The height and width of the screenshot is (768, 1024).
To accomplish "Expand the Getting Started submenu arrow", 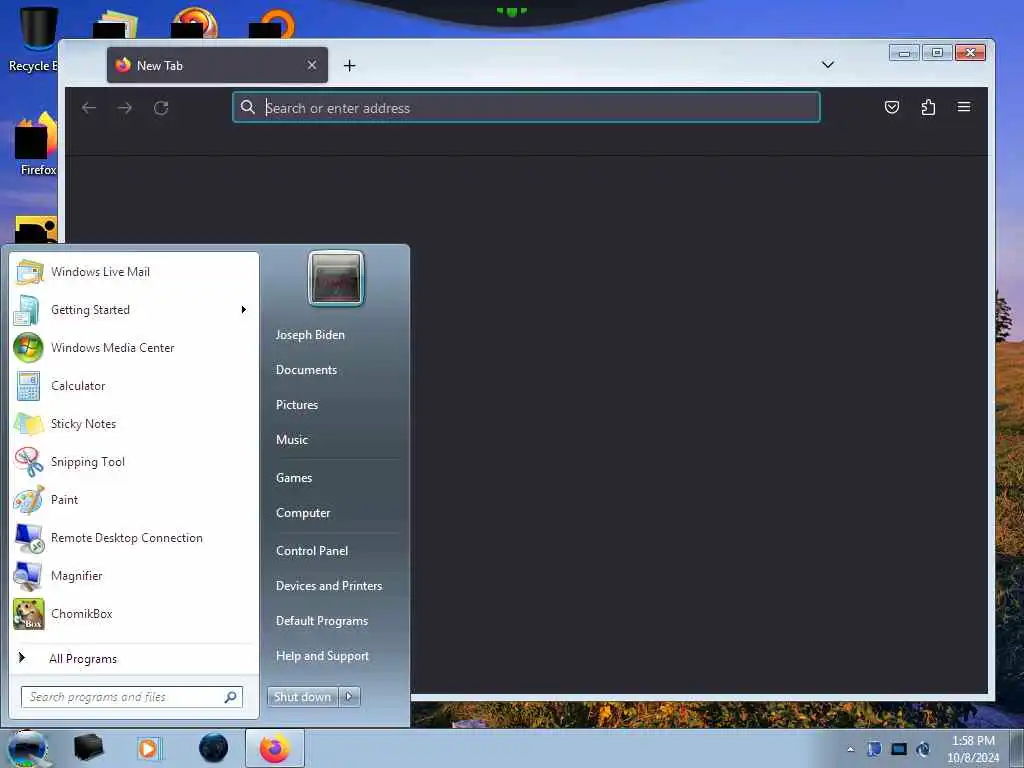I will [244, 310].
